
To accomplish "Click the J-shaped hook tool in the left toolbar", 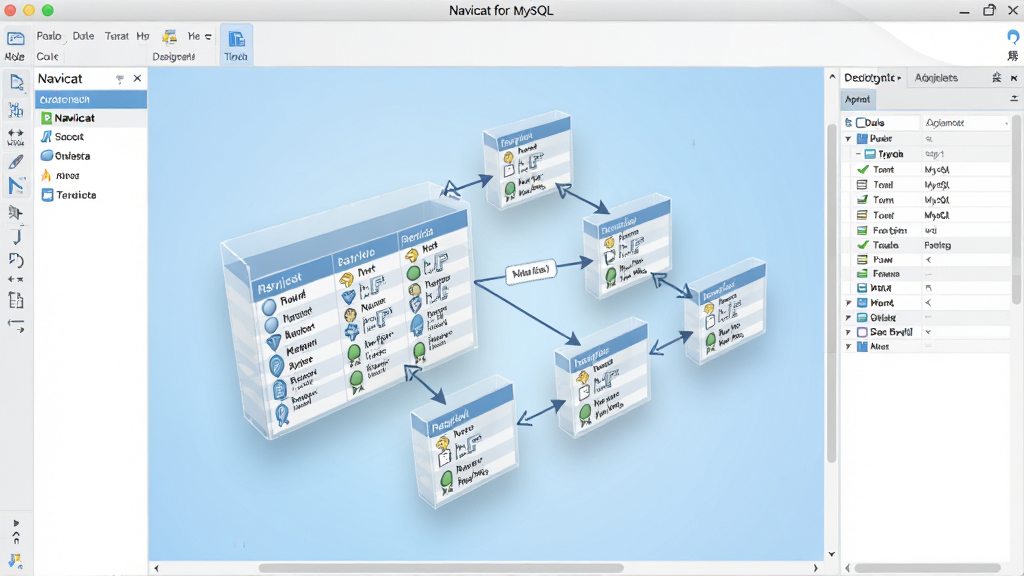I will click(x=17, y=236).
